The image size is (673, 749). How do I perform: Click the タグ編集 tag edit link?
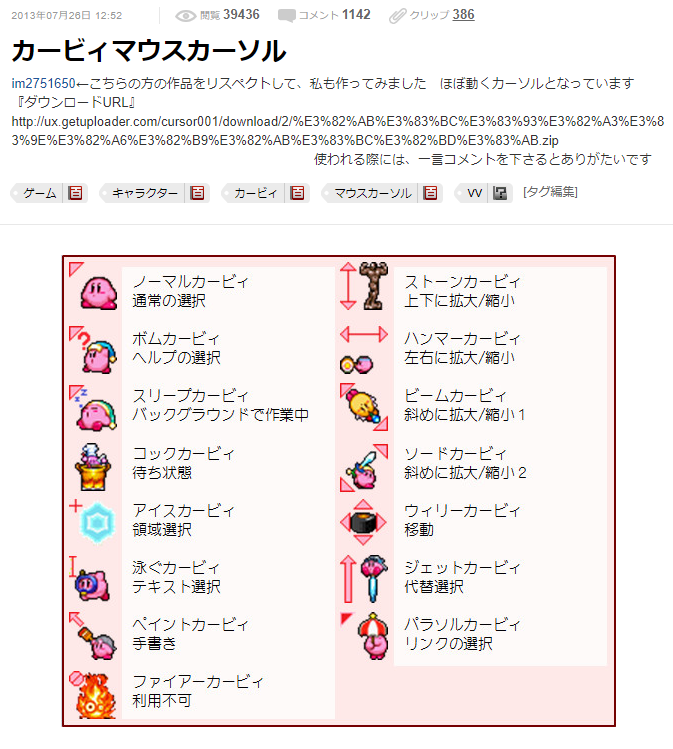coord(550,192)
